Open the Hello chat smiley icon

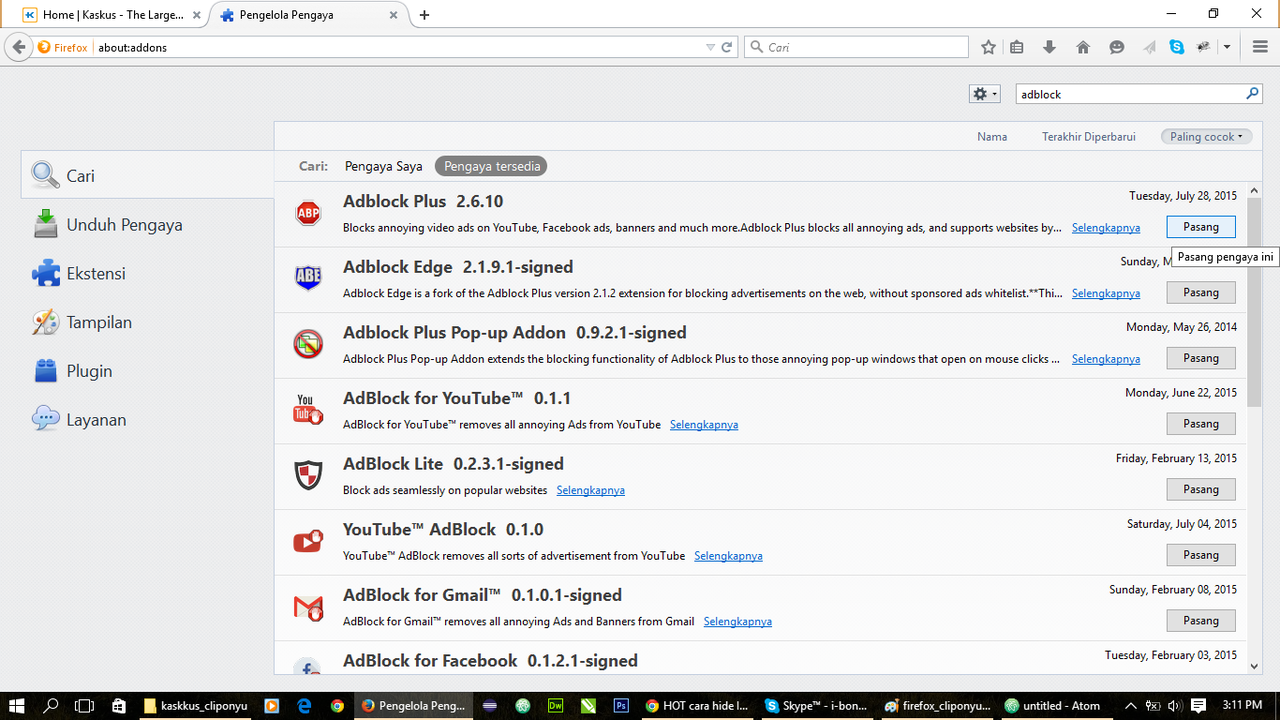pos(1117,47)
